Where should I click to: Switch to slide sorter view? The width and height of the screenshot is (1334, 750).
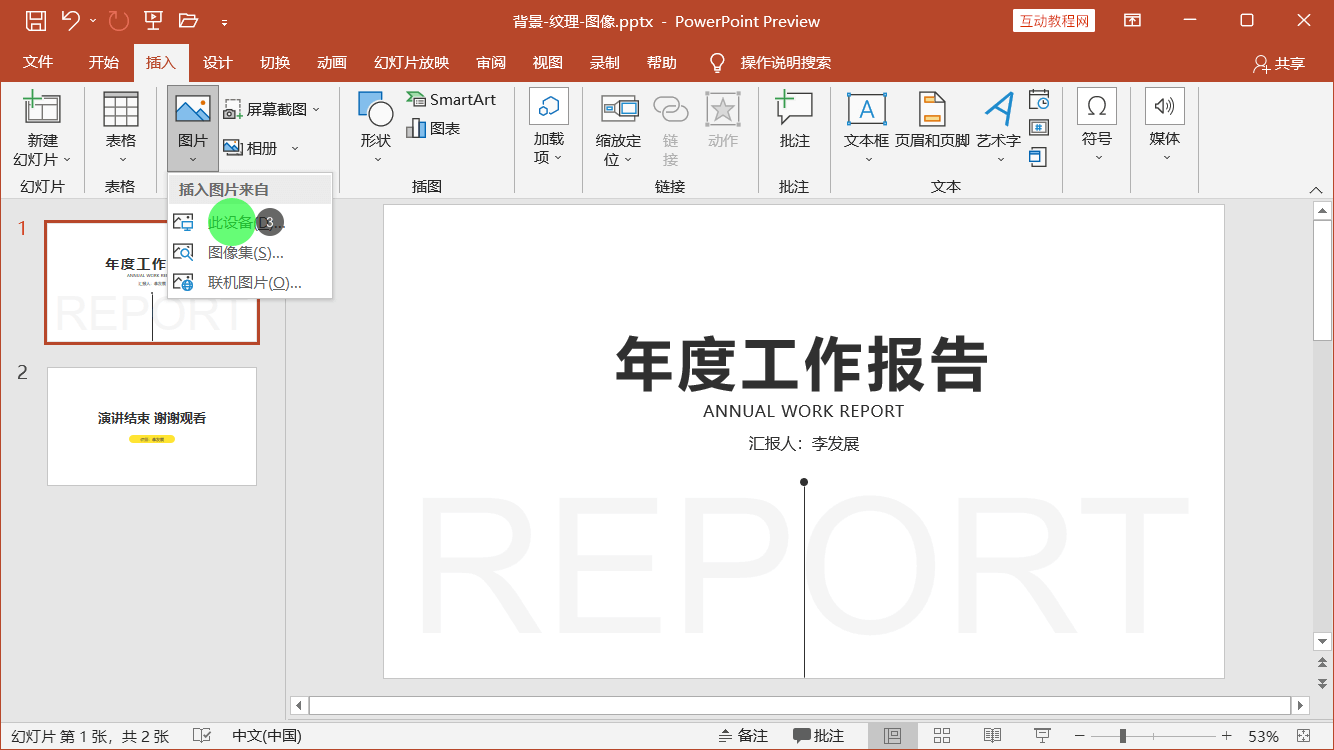[942, 736]
